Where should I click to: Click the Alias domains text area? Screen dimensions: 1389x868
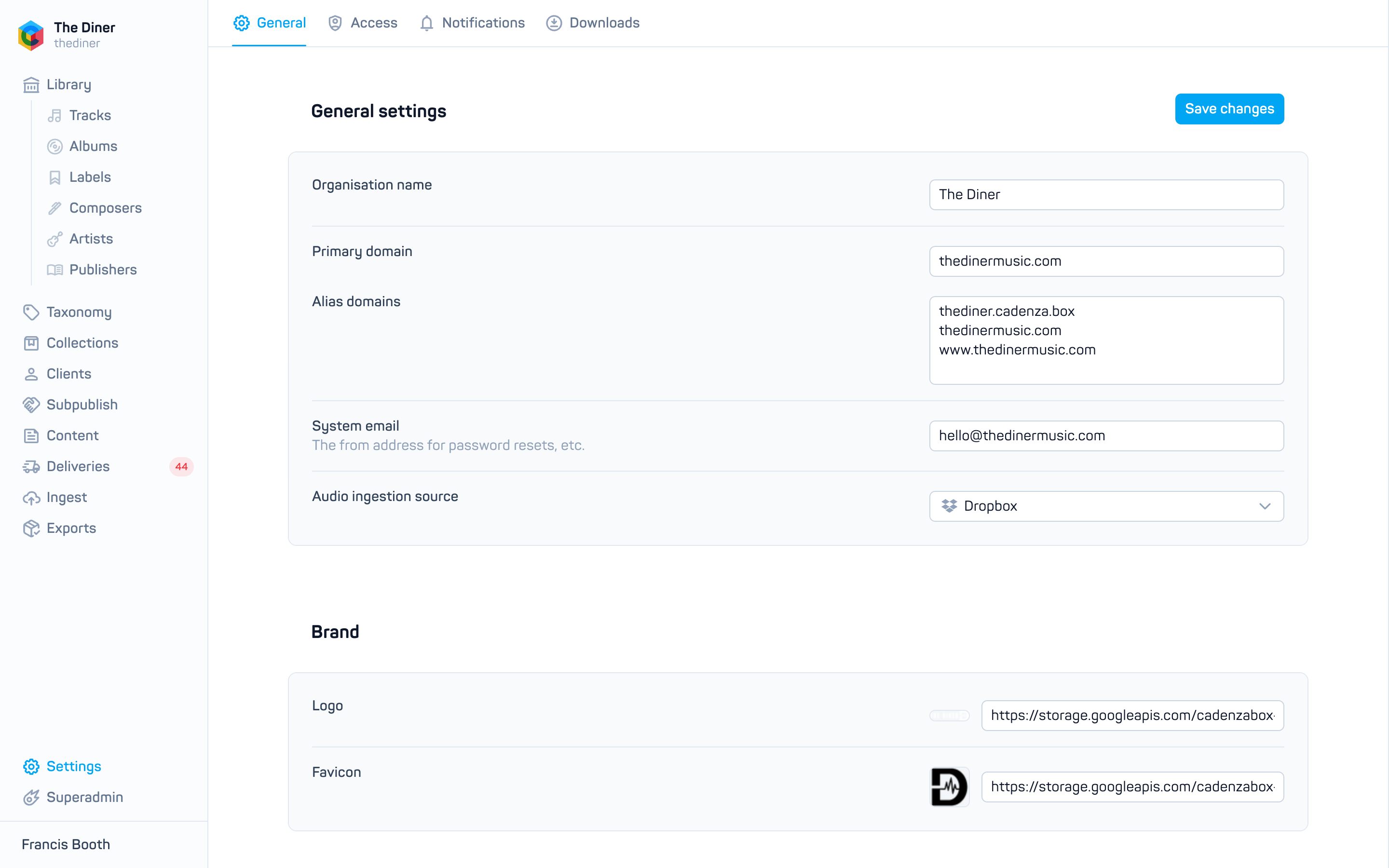pyautogui.click(x=1106, y=340)
